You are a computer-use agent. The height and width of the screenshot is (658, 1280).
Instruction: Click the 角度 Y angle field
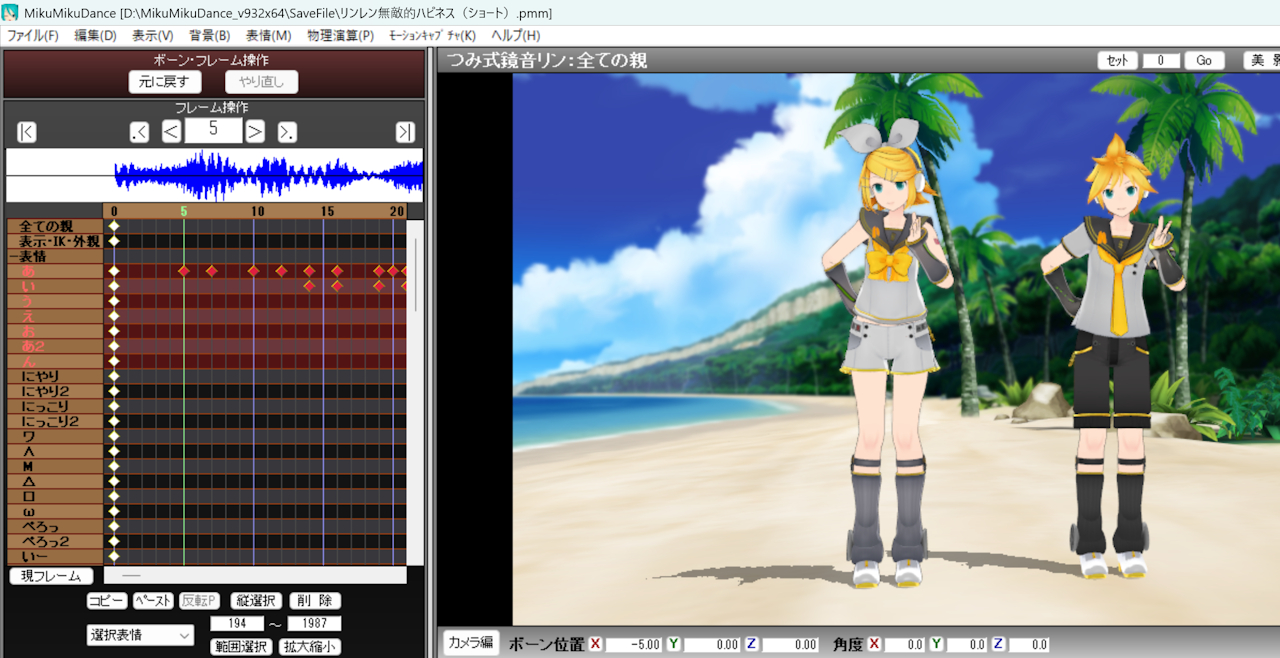(x=968, y=645)
